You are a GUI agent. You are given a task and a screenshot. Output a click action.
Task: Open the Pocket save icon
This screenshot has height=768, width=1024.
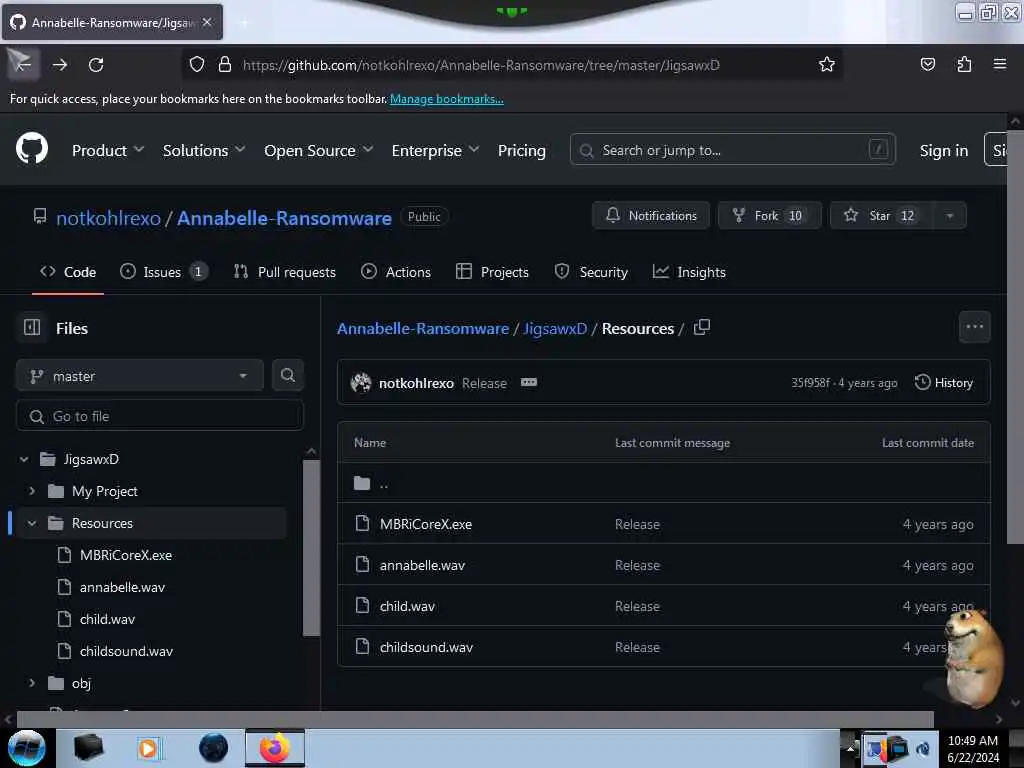click(x=927, y=64)
